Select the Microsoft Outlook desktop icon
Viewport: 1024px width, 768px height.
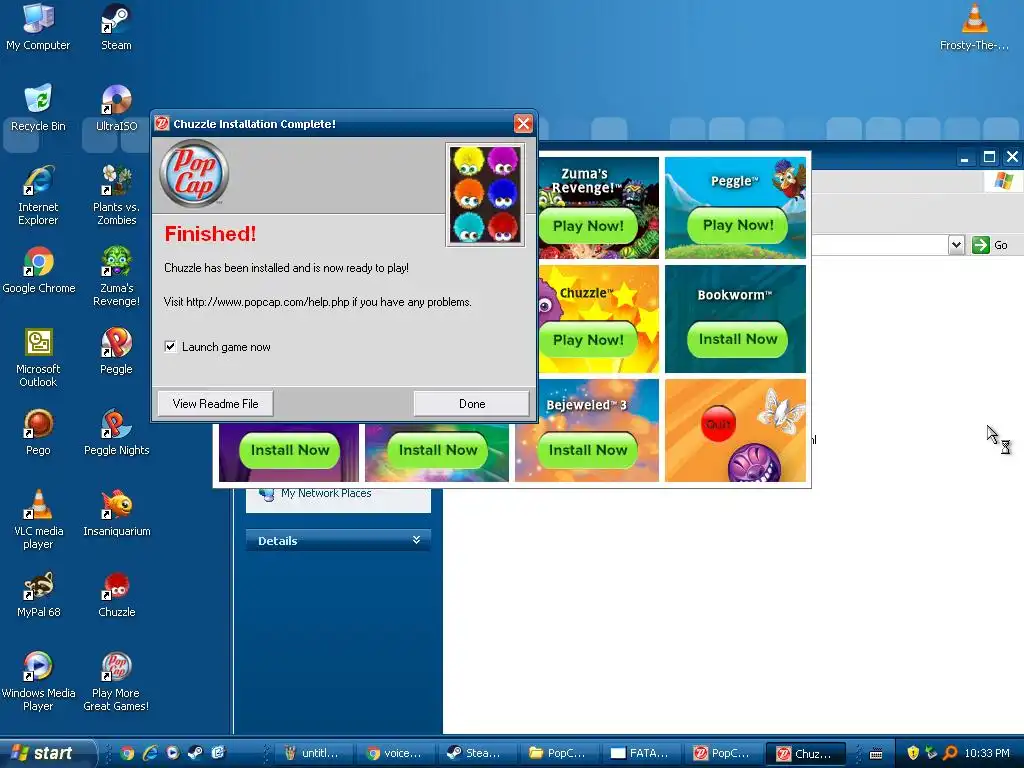tap(38, 357)
